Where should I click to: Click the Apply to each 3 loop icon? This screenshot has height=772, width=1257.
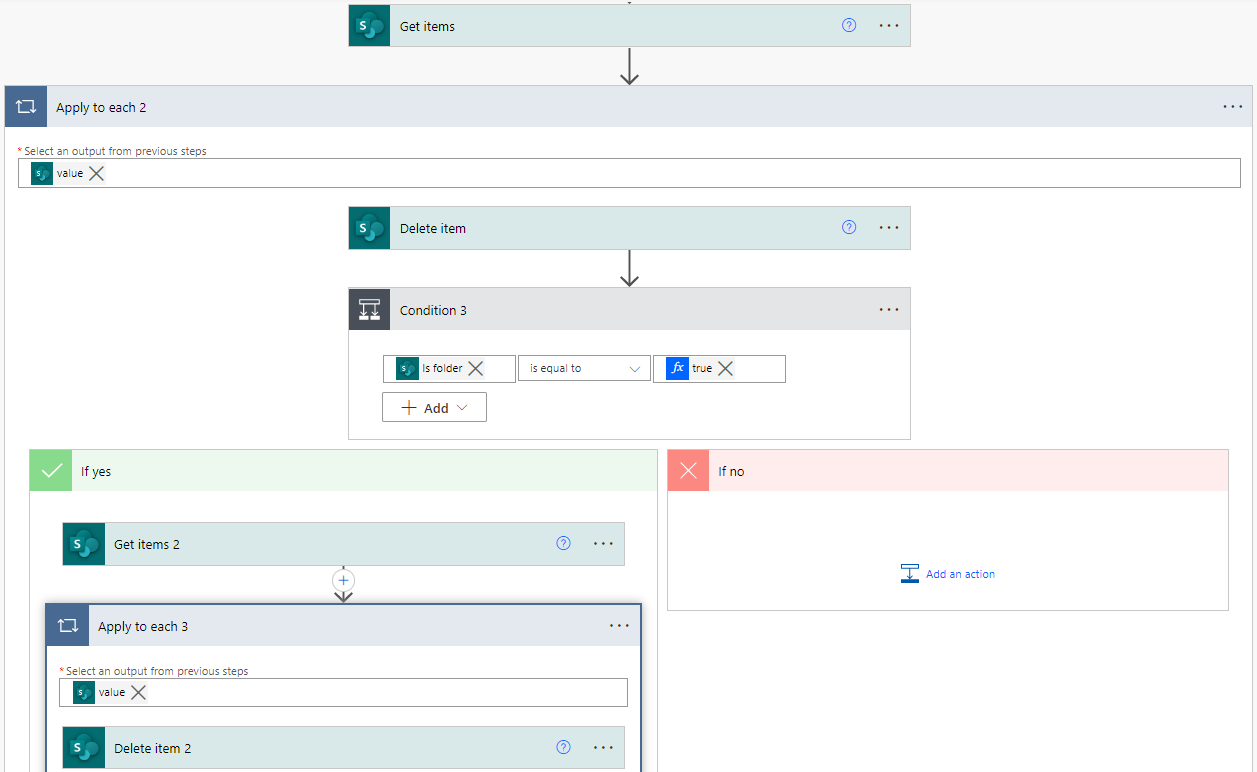[x=68, y=626]
